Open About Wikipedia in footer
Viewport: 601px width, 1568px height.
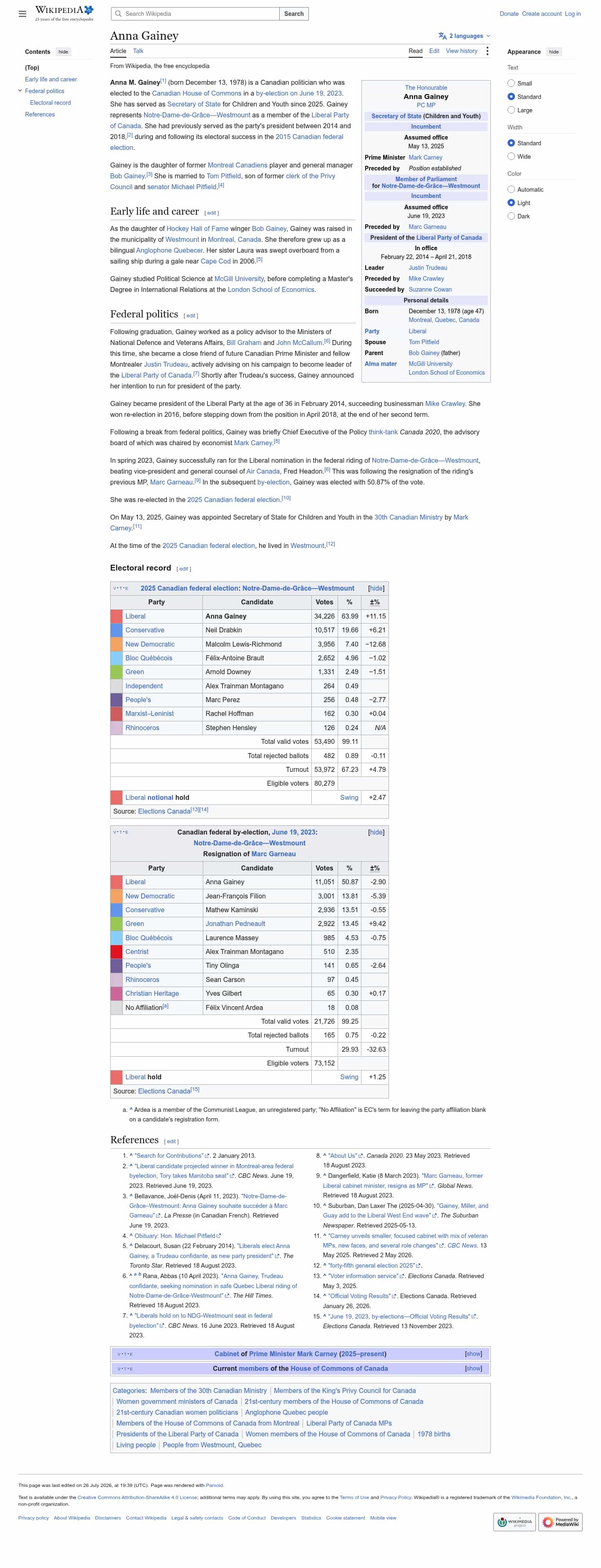click(x=72, y=1517)
